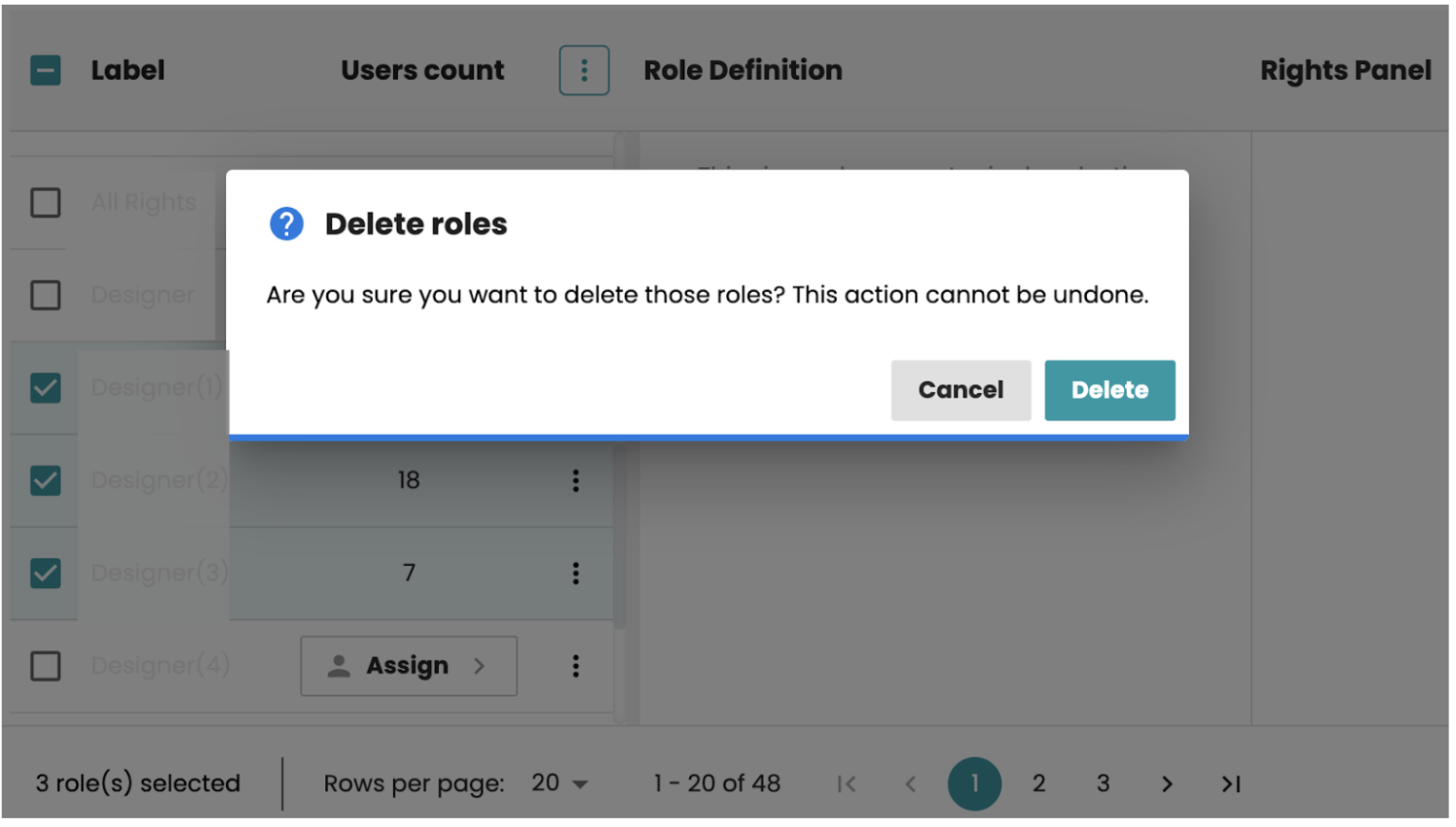Confirm deletion with the Delete button
Viewport: 1456px width, 827px height.
[x=1109, y=390]
